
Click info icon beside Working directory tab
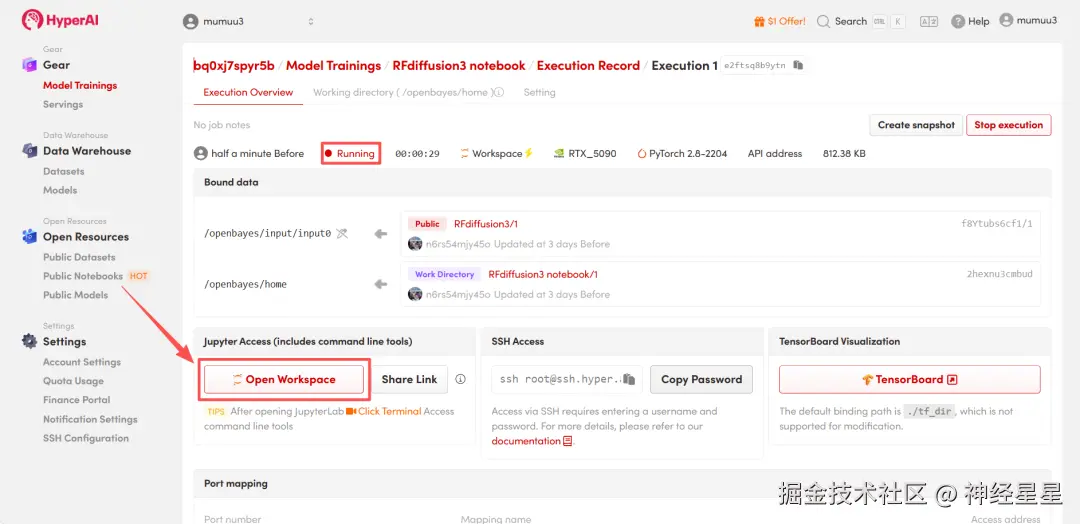tap(499, 92)
